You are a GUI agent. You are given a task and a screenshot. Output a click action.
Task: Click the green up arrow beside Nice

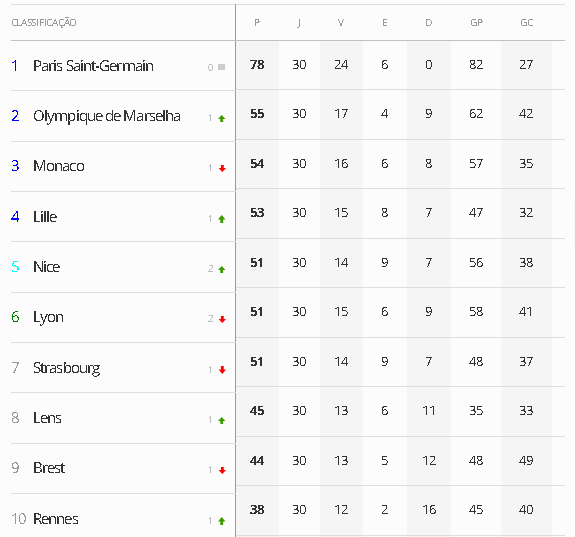[221, 270]
